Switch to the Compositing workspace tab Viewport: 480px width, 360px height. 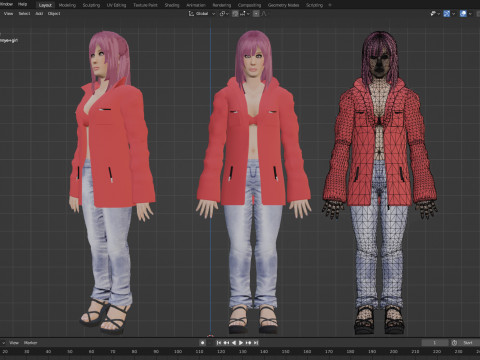pyautogui.click(x=249, y=5)
